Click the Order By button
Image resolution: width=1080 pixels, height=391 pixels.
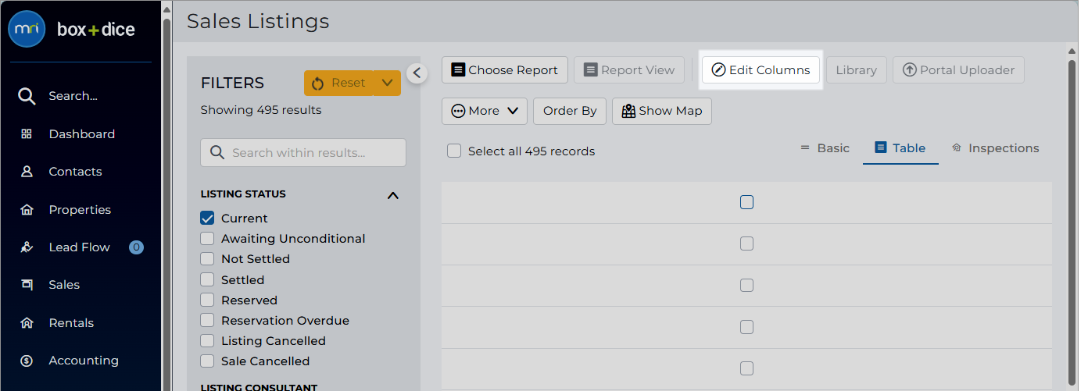click(570, 111)
